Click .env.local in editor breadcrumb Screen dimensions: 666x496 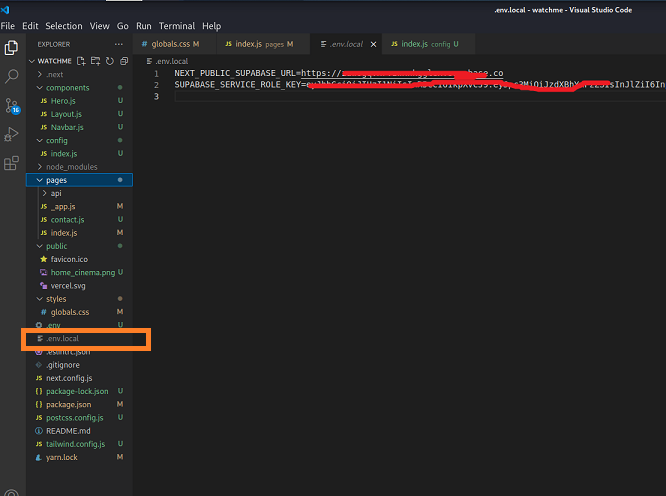click(x=167, y=61)
